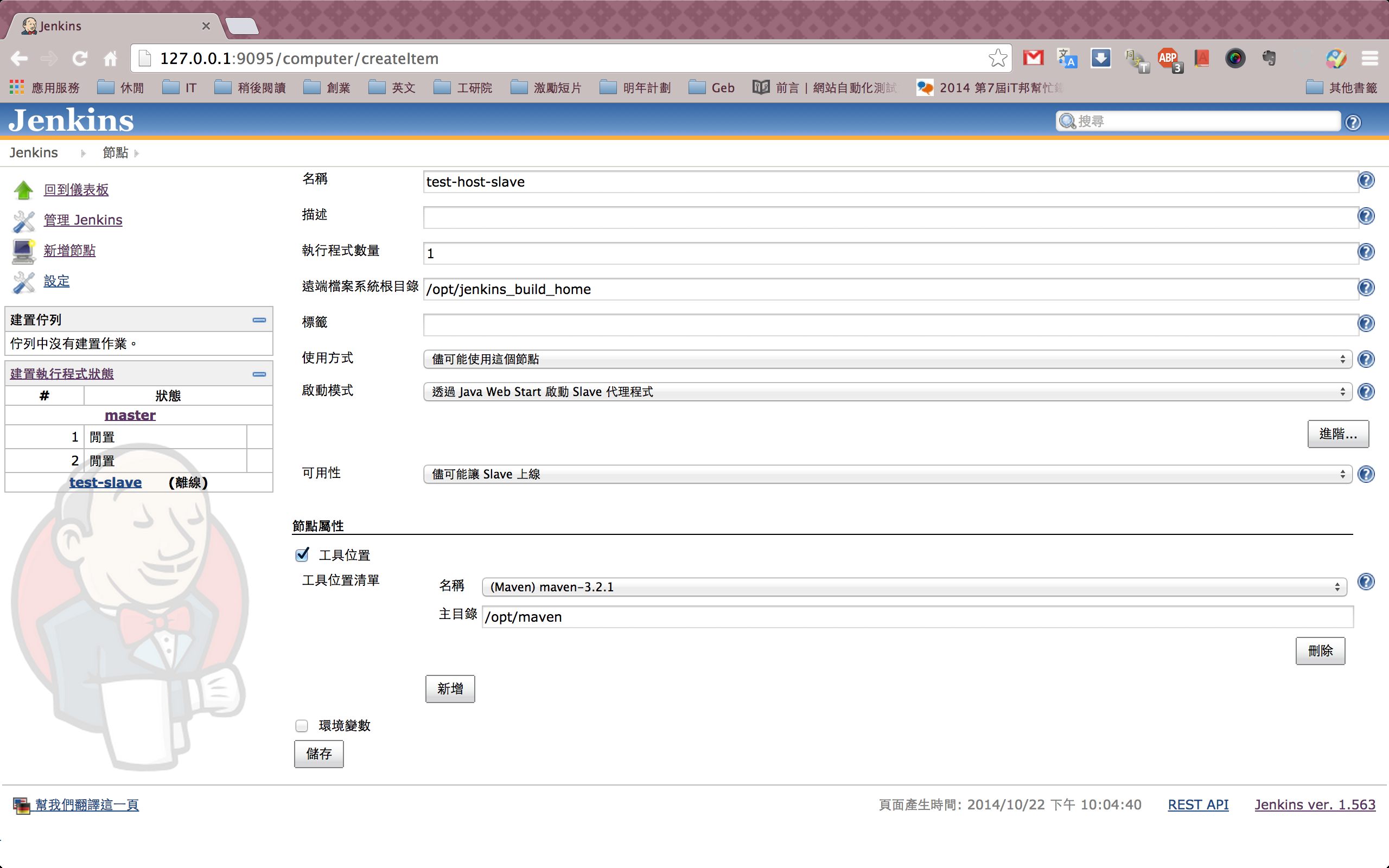Expand breadcrumb arrow after Jenkins
1389x868 pixels.
(x=83, y=154)
